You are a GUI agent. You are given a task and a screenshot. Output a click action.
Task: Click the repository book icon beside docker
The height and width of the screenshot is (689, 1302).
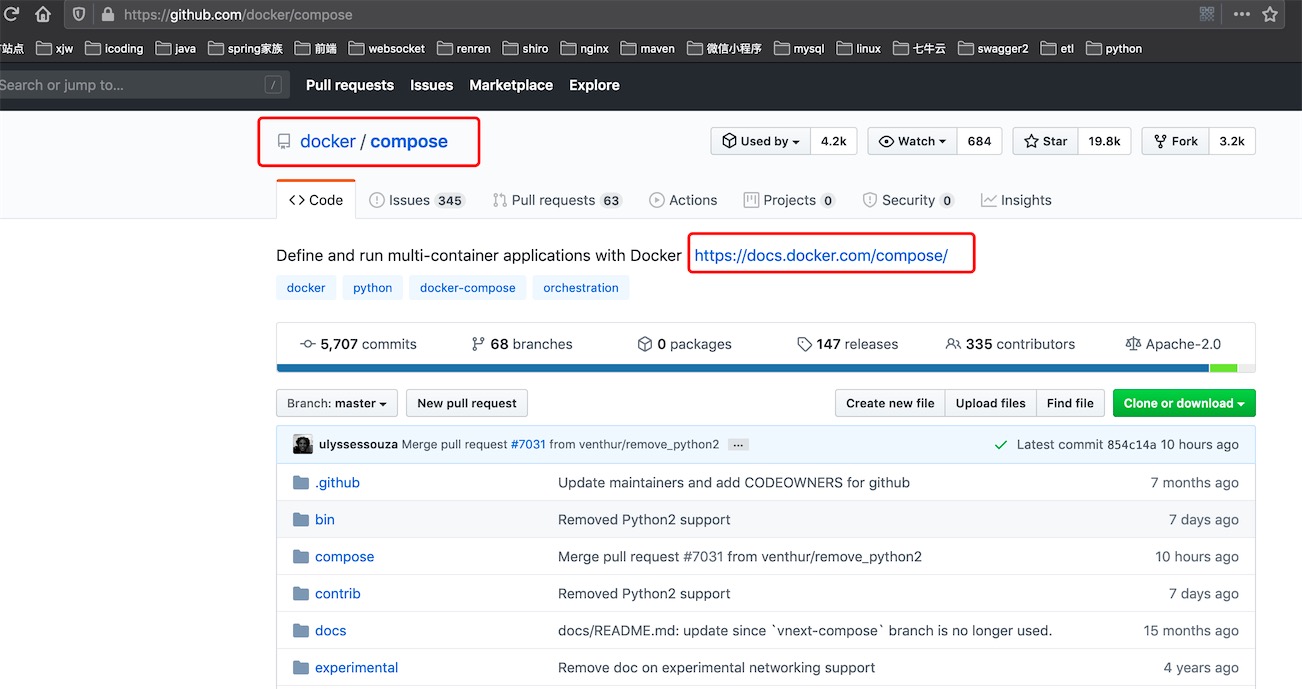[x=284, y=142]
